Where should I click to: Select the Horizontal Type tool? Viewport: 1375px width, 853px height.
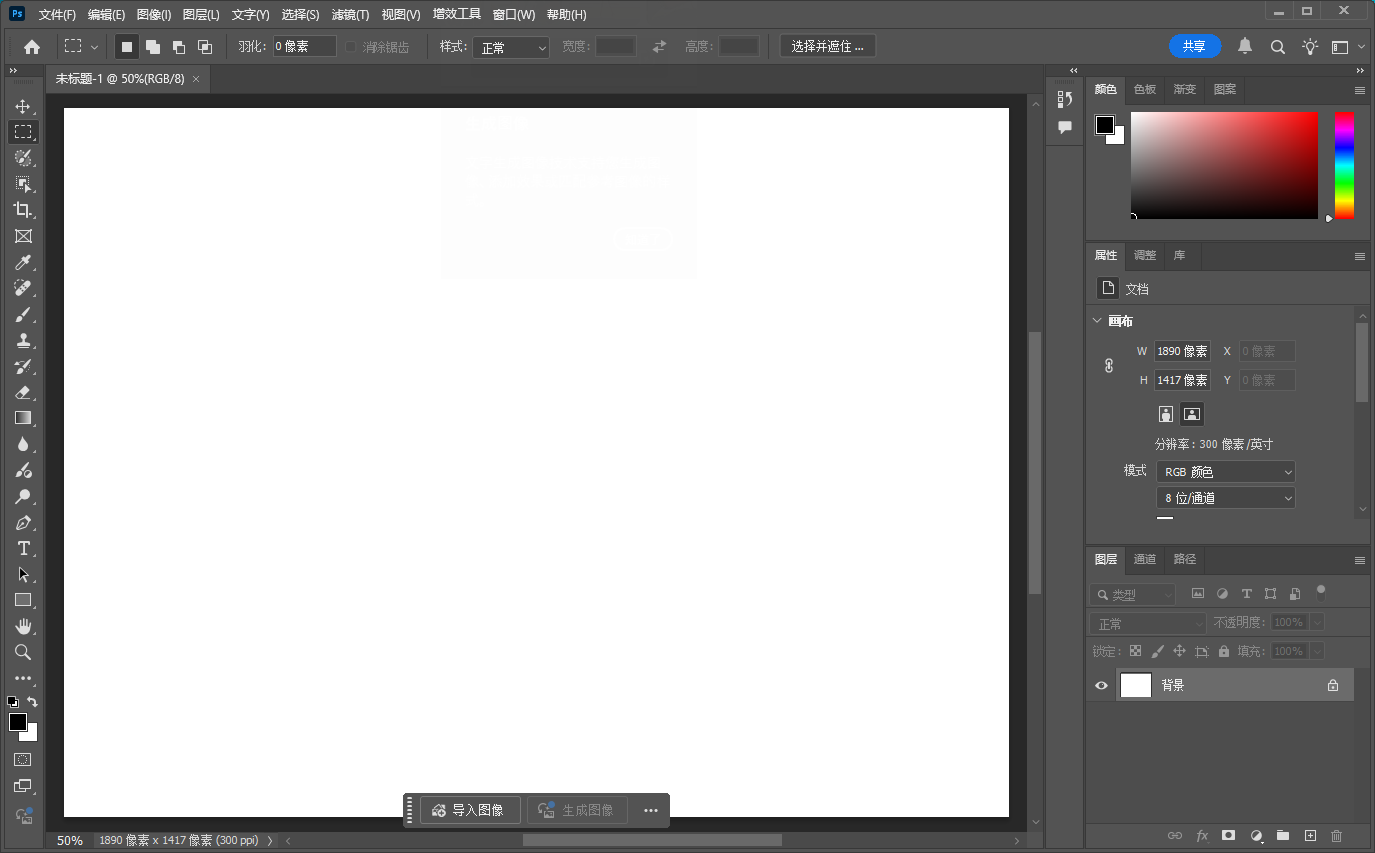click(23, 548)
